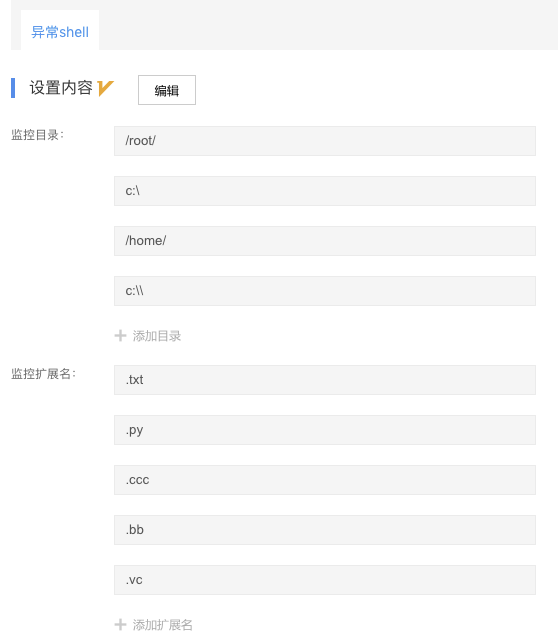Click the plus icon beside 添加目录
This screenshot has height=640, width=558.
pos(120,336)
